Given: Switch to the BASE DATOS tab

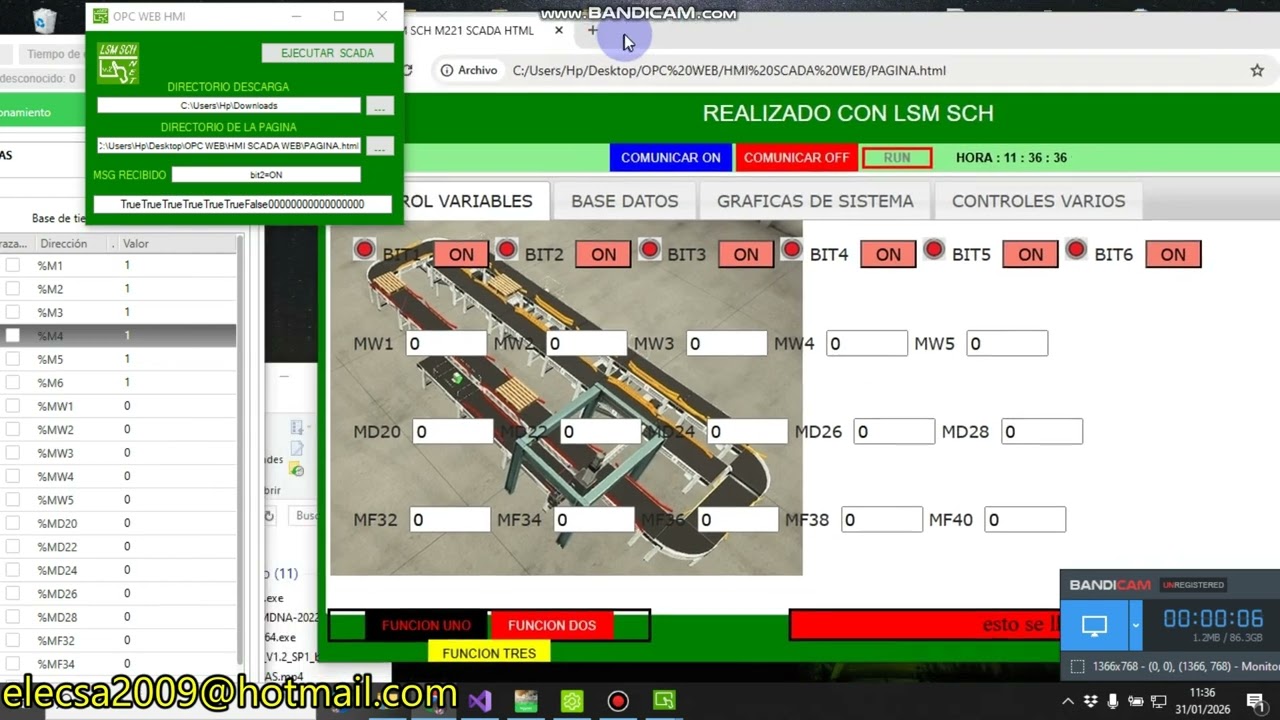Looking at the screenshot, I should 625,201.
